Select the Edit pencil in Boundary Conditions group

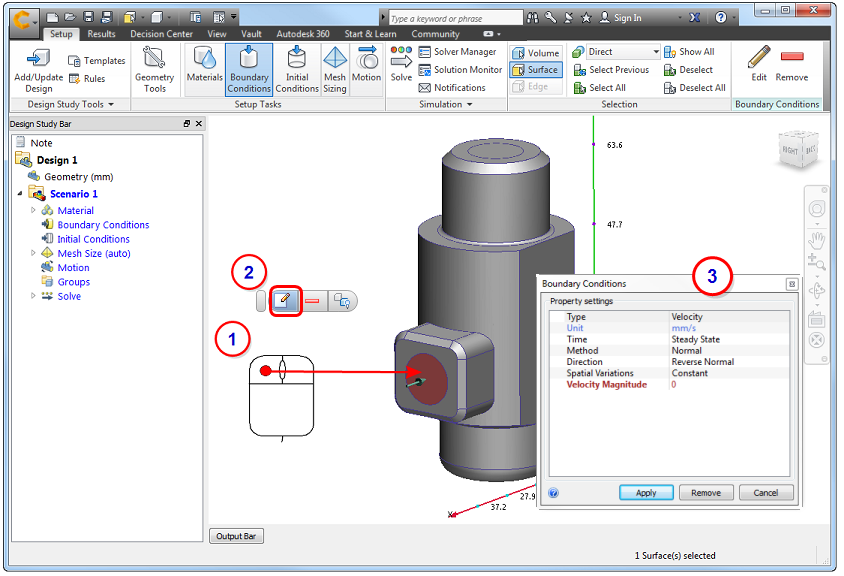click(757, 62)
